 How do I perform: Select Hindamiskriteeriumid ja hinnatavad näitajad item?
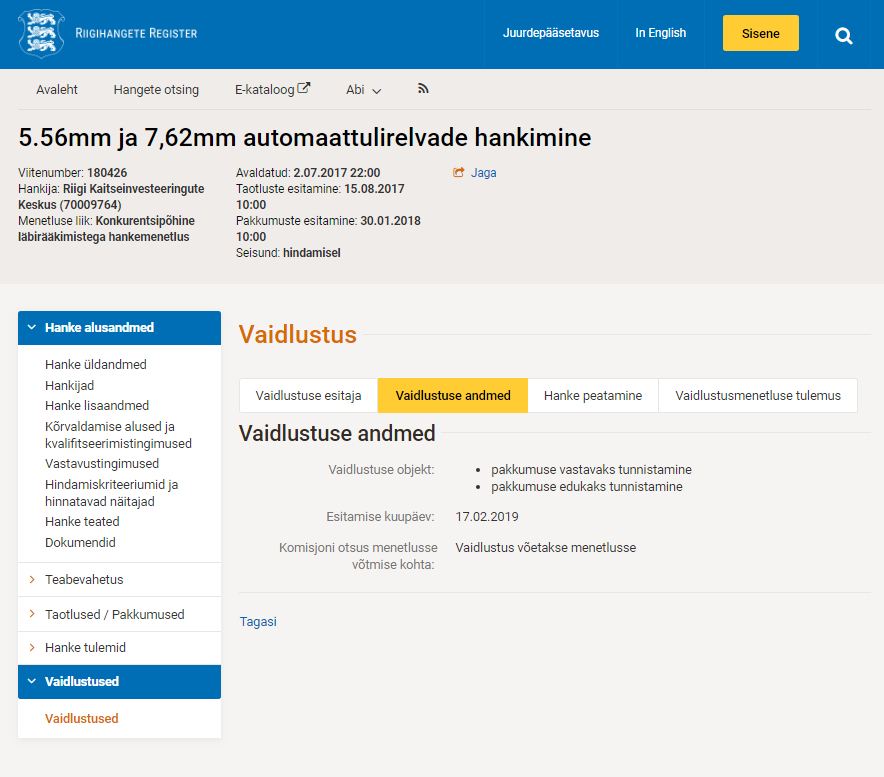point(112,493)
